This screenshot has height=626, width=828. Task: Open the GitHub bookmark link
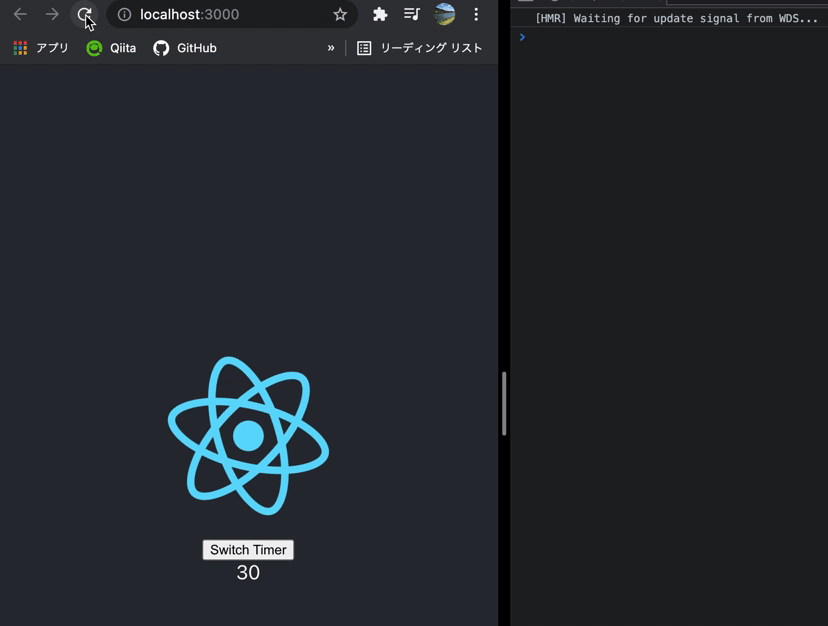[184, 47]
